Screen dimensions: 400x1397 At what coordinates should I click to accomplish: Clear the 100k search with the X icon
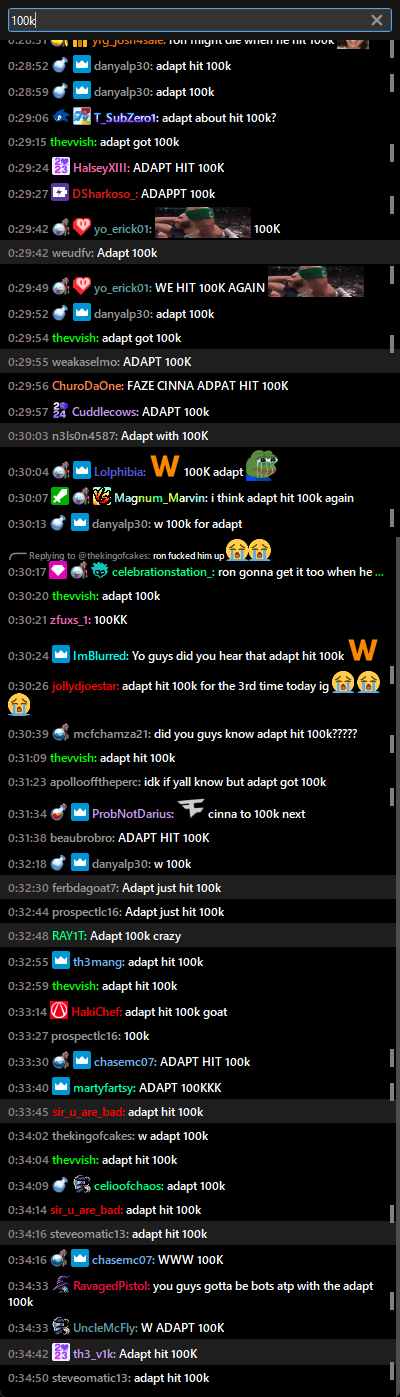click(376, 20)
